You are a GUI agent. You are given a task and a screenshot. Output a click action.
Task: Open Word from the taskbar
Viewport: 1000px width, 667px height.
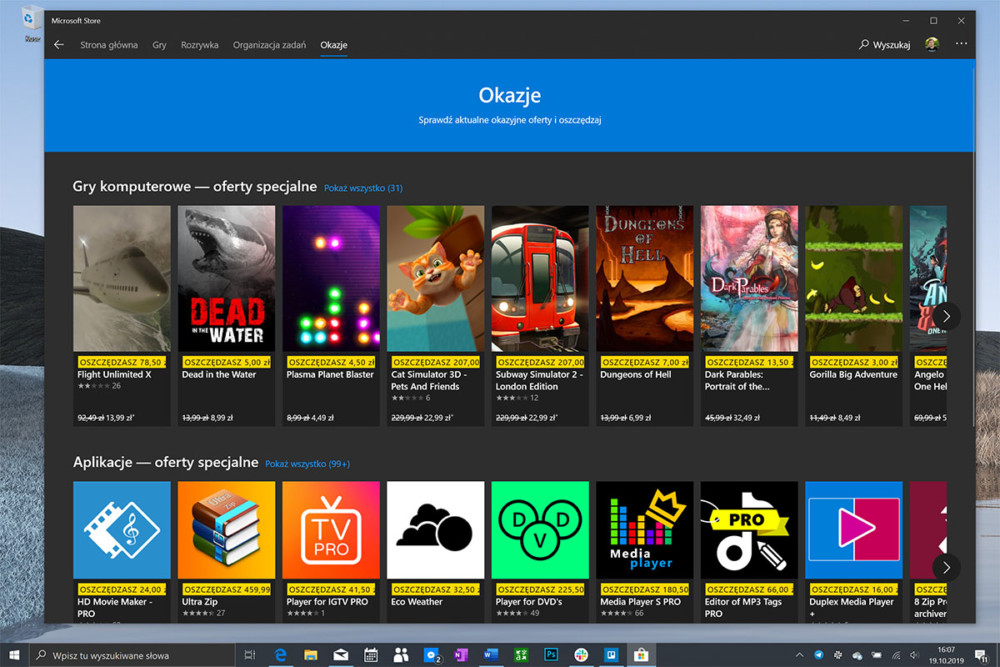[490, 655]
